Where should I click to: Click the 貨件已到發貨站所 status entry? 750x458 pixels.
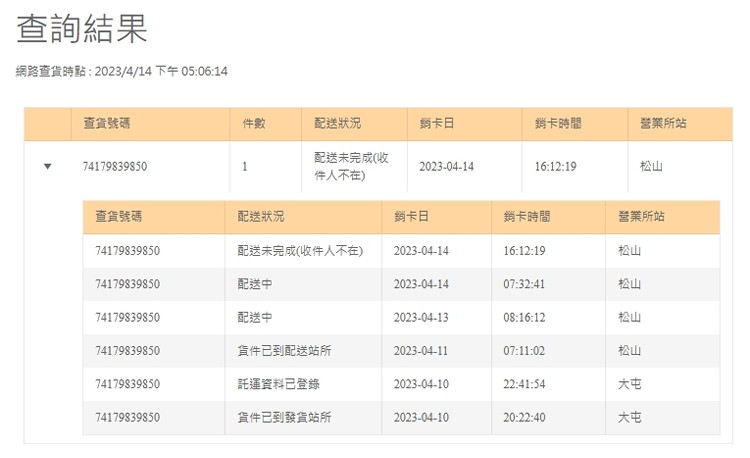pos(284,417)
